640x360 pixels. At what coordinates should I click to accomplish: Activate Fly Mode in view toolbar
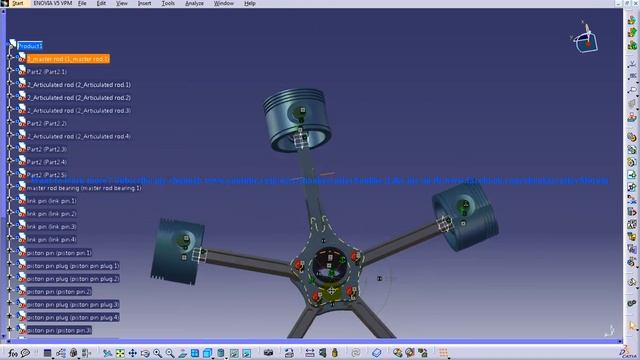click(107, 353)
